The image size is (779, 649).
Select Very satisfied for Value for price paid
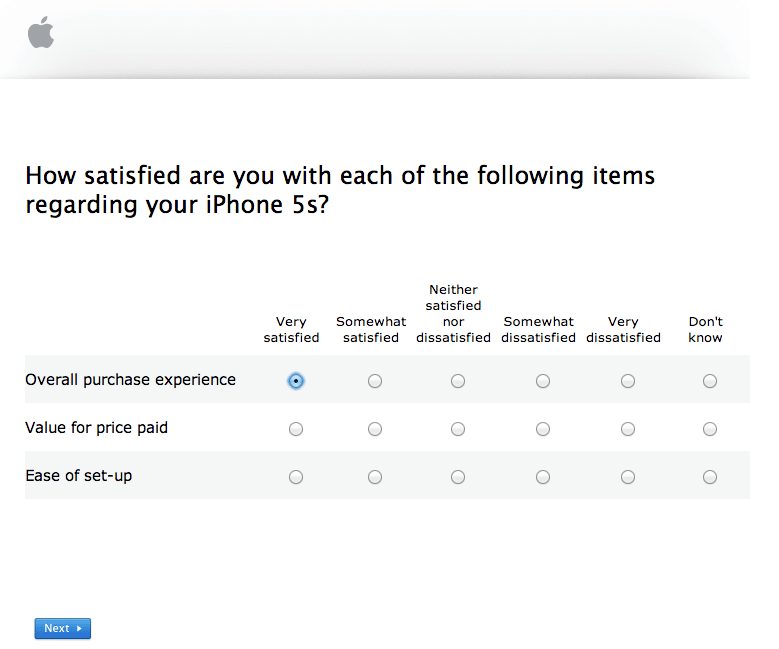coord(296,429)
